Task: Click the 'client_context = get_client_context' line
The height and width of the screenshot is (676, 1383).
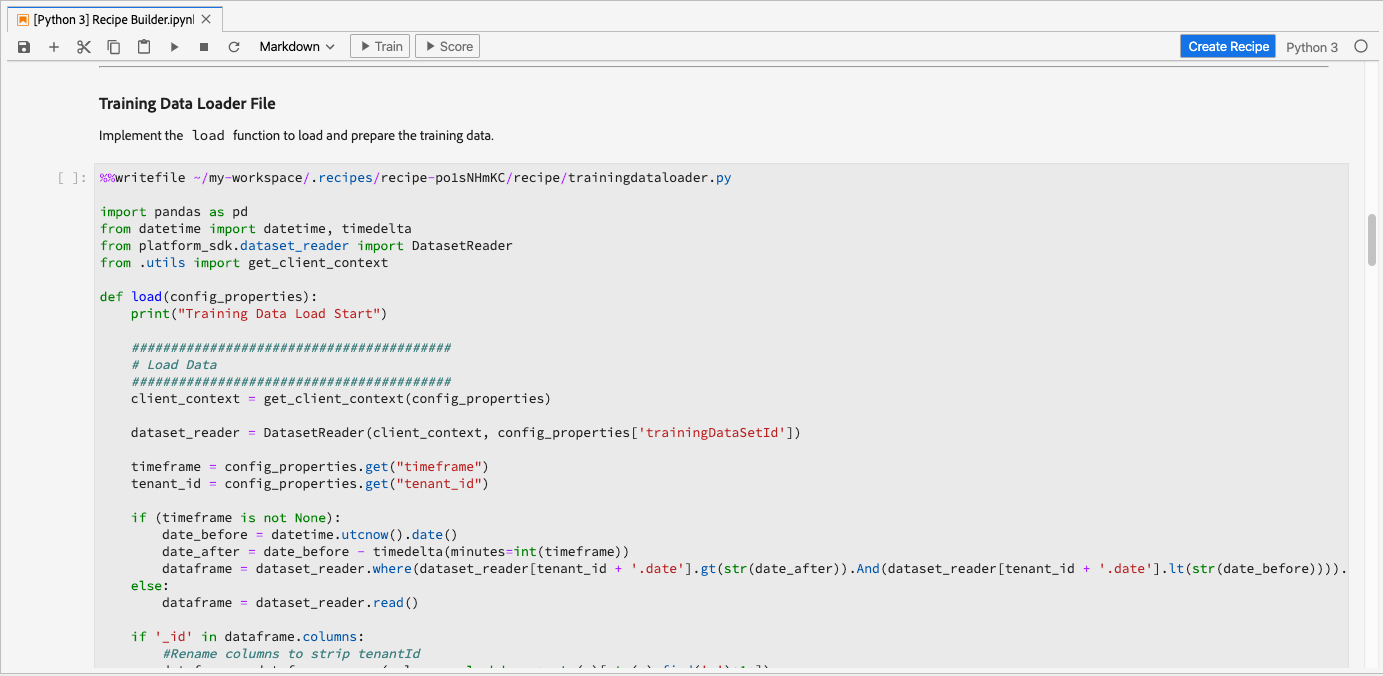Action: [x=341, y=399]
